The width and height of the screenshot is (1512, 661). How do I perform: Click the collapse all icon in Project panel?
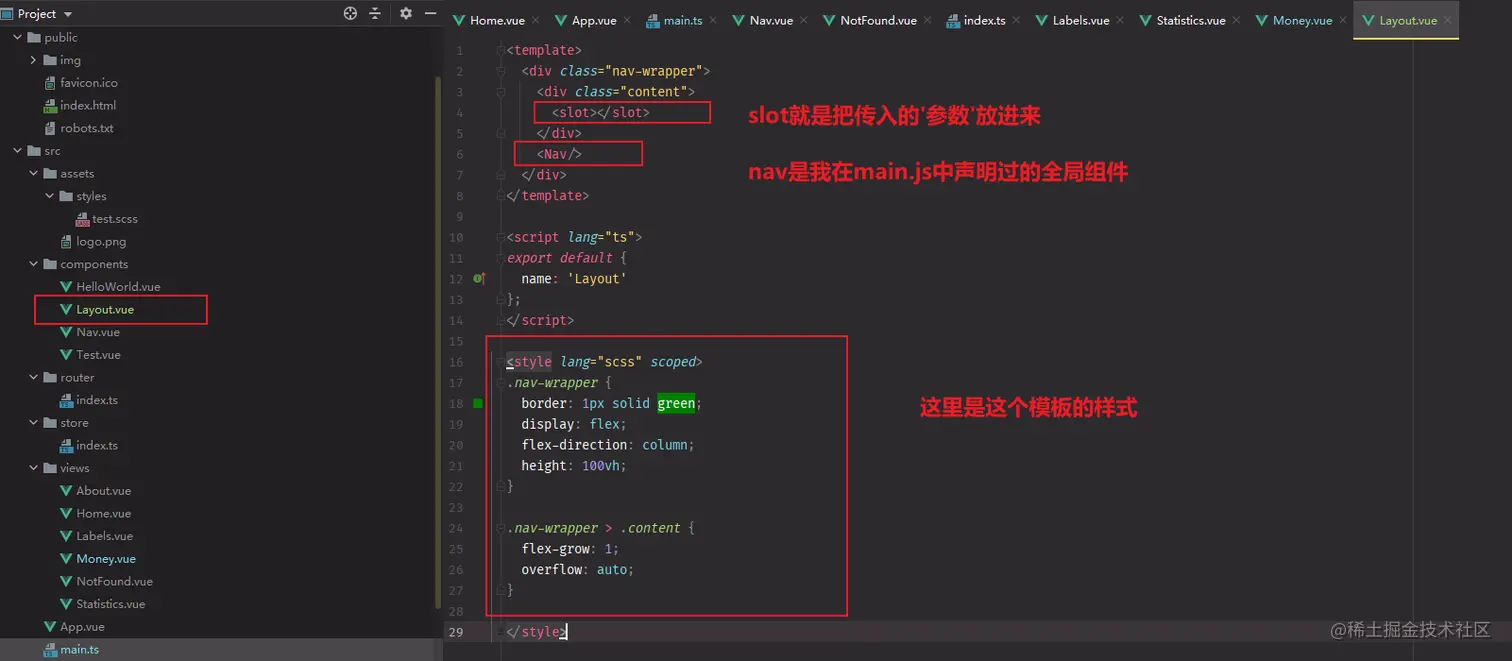pos(375,13)
